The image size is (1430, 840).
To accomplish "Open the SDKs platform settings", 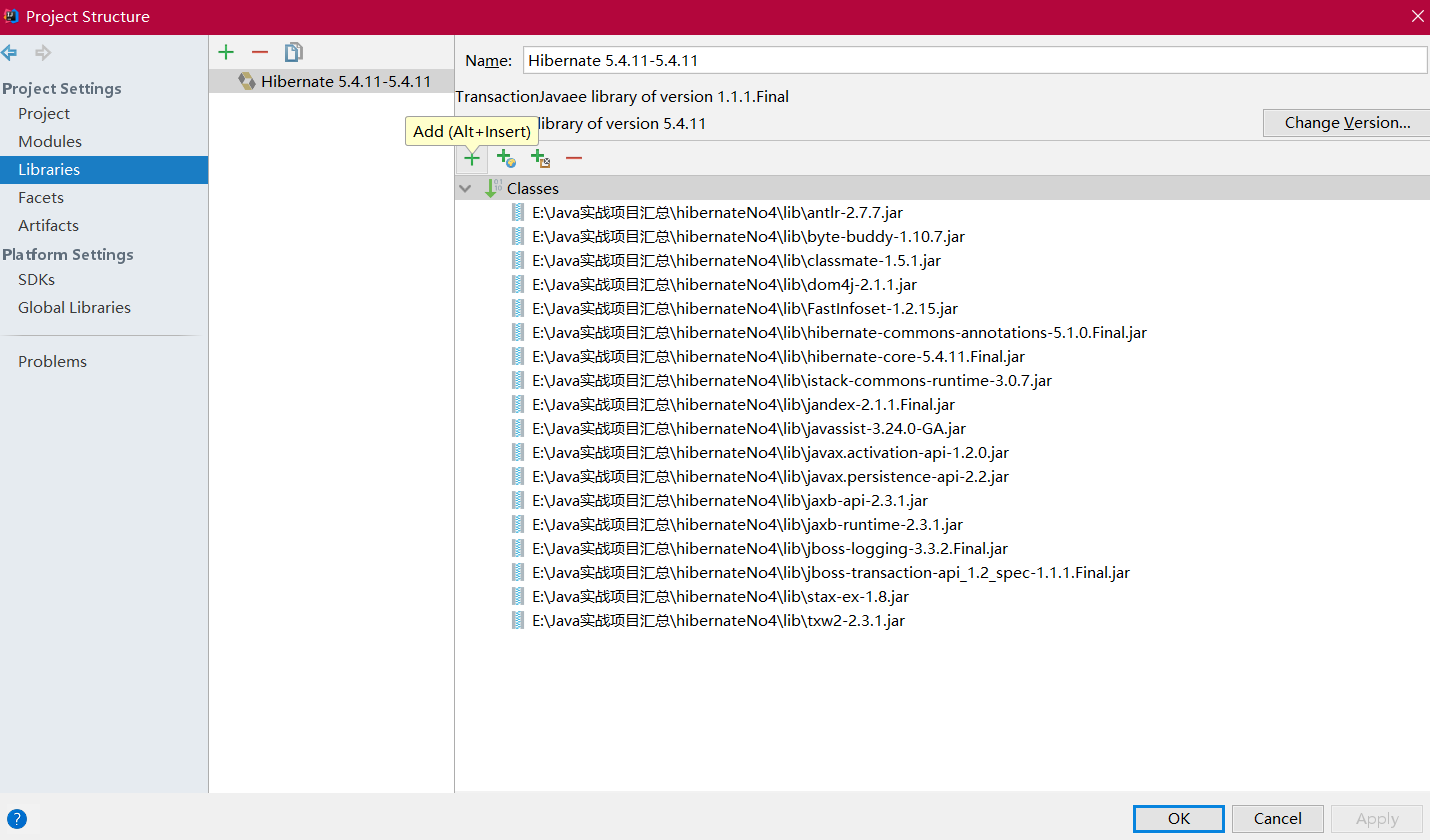I will pyautogui.click(x=36, y=280).
